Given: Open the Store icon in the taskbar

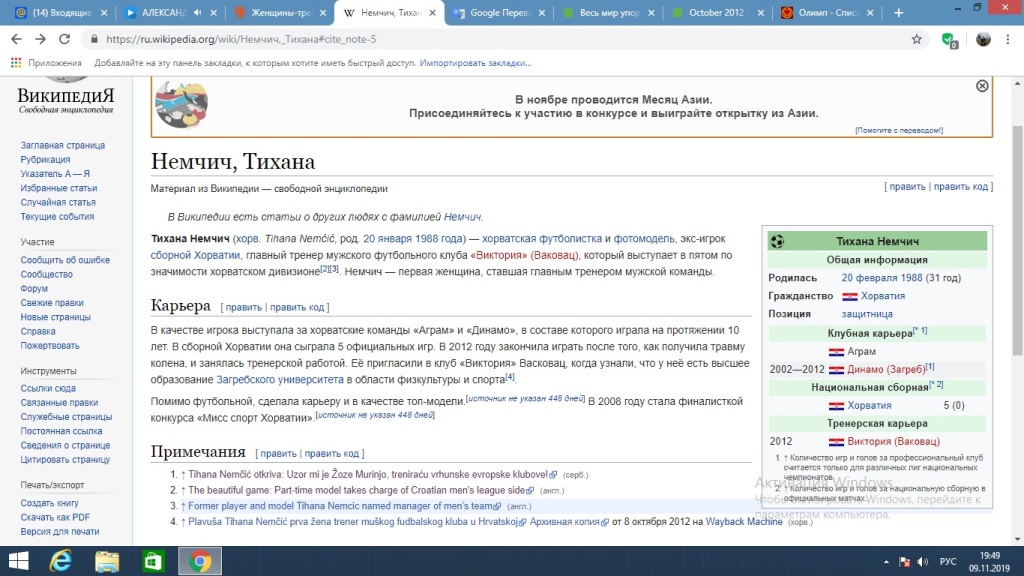Looking at the screenshot, I should pyautogui.click(x=153, y=561).
